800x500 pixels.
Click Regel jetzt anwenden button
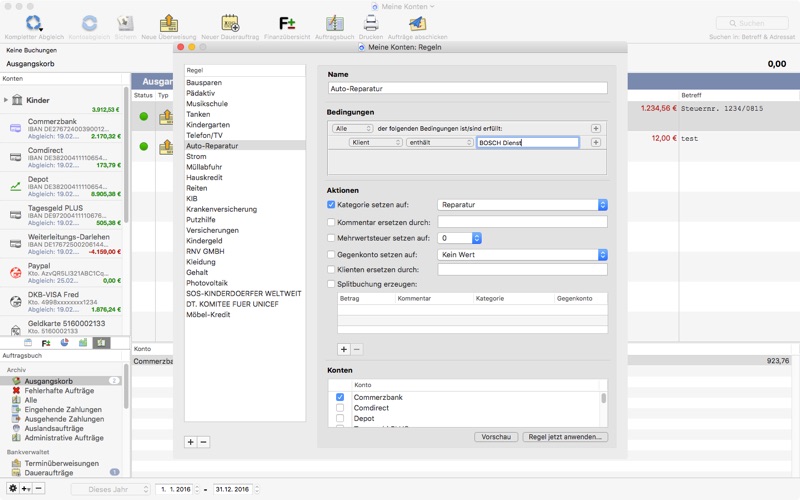[565, 437]
